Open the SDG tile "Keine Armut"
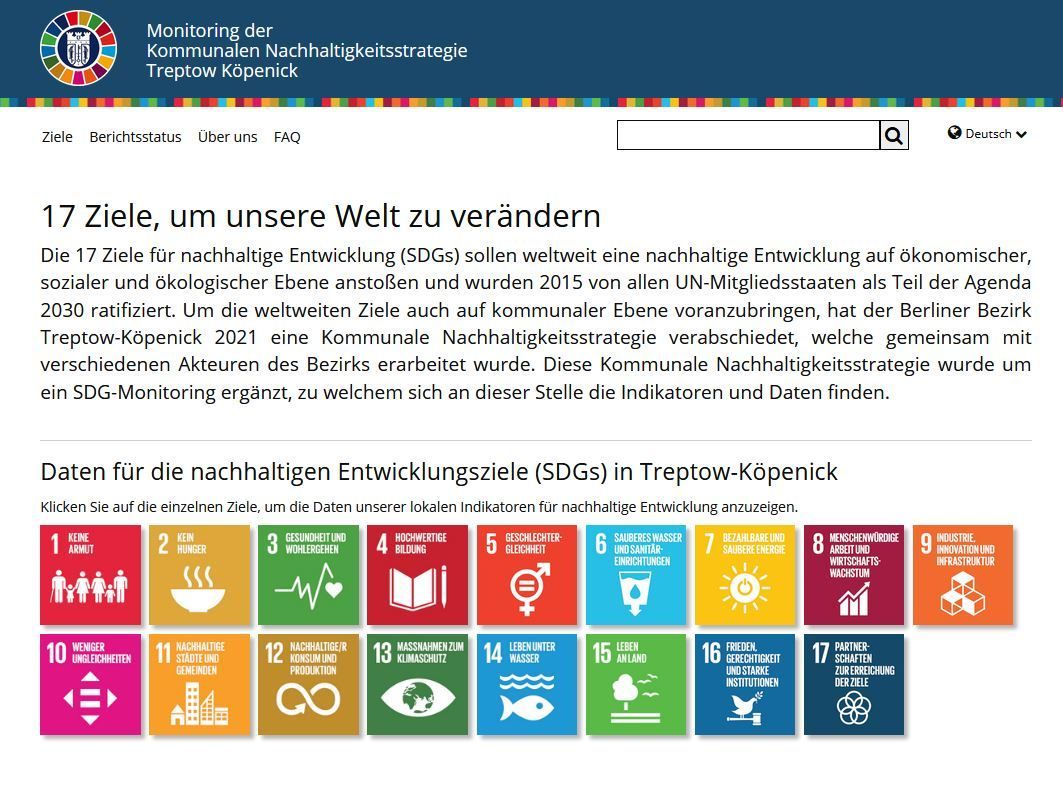The width and height of the screenshot is (1063, 787). (90, 575)
